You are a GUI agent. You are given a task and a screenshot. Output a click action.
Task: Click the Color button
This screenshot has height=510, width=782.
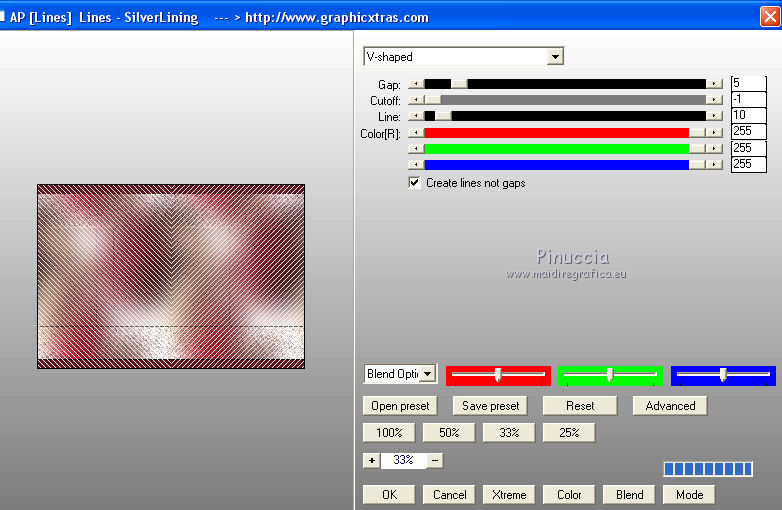tap(569, 495)
